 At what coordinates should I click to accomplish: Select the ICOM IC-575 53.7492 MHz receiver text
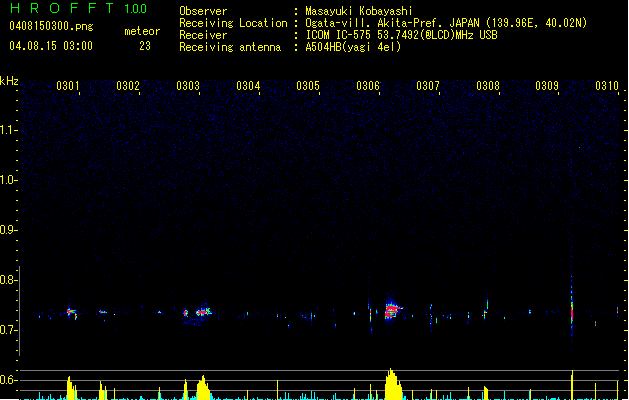coord(401,35)
